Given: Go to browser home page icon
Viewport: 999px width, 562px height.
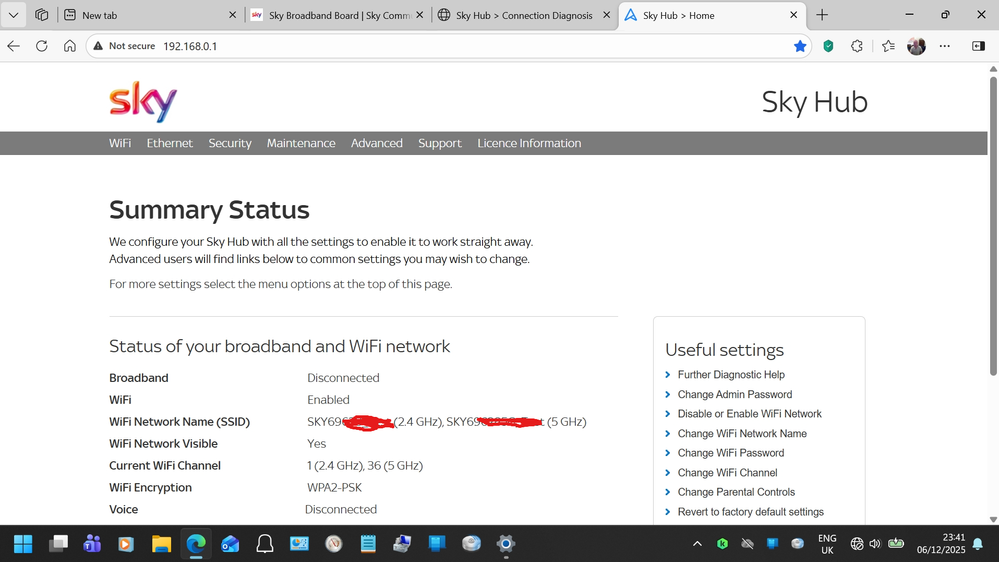Looking at the screenshot, I should click(x=69, y=46).
